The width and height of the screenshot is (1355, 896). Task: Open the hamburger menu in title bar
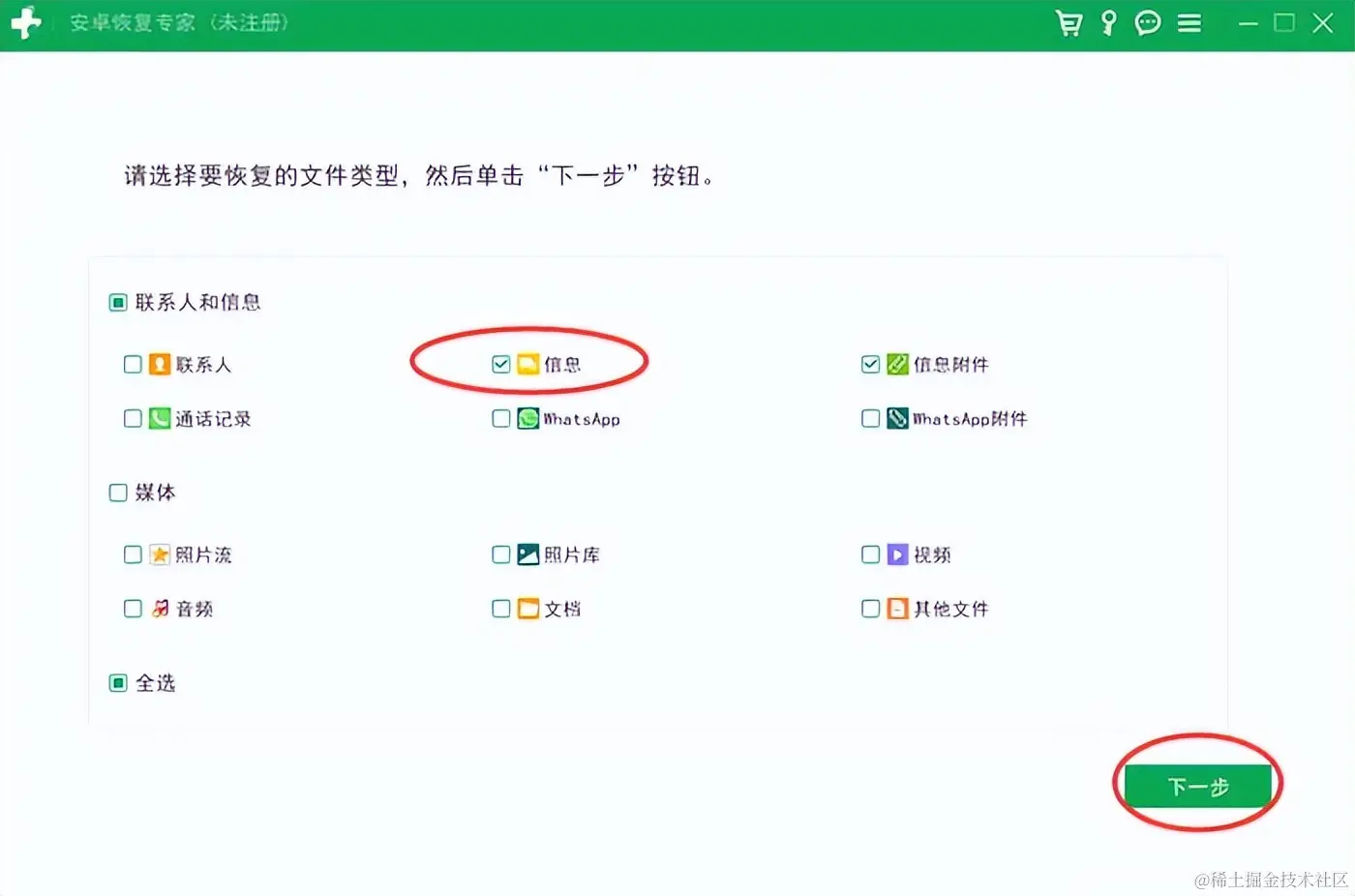tap(1189, 23)
